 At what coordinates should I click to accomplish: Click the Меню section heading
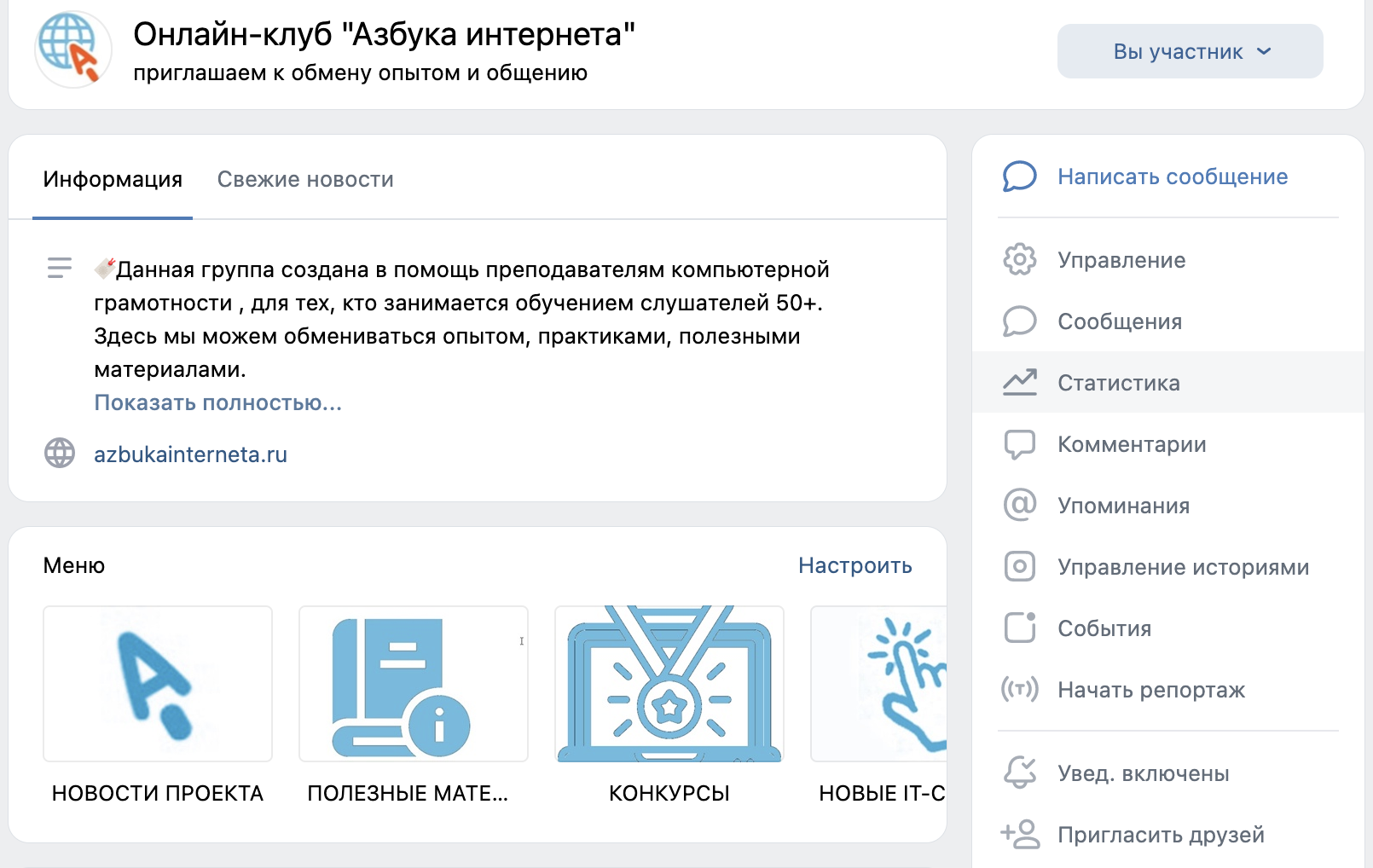click(74, 565)
